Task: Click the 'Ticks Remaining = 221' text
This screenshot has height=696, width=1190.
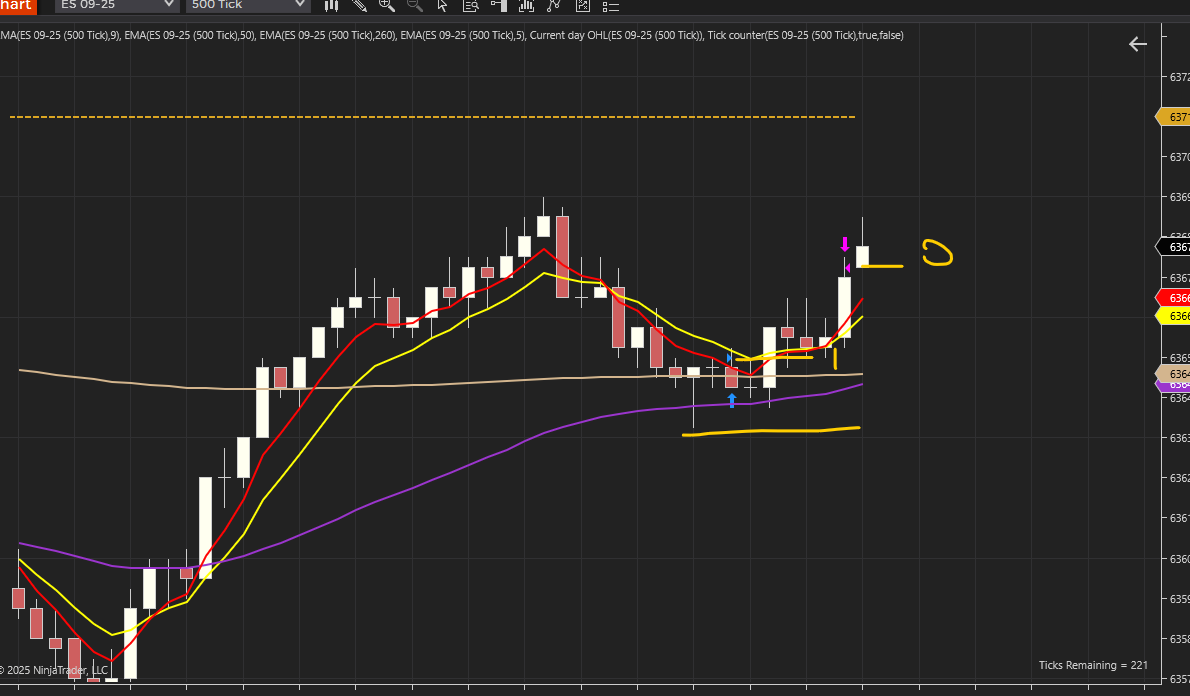Action: [1093, 665]
